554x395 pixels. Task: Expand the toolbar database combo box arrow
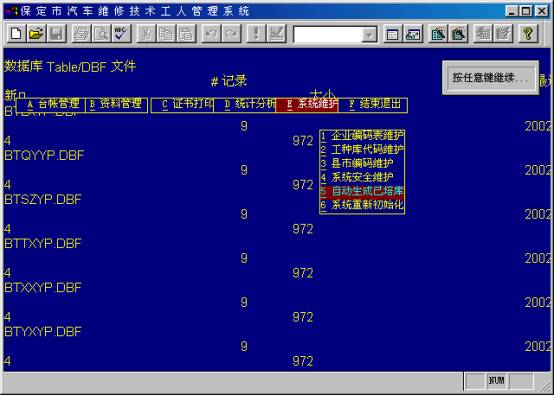pyautogui.click(x=369, y=35)
